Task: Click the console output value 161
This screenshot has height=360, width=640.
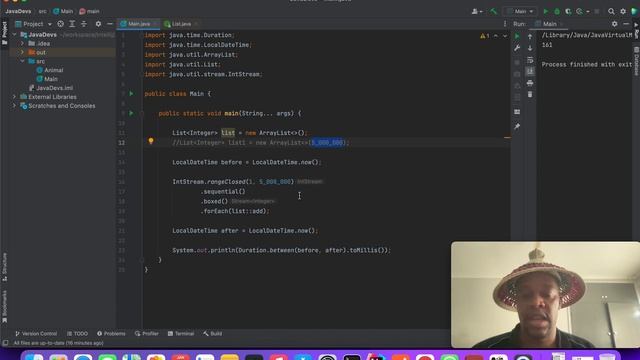Action: point(547,45)
